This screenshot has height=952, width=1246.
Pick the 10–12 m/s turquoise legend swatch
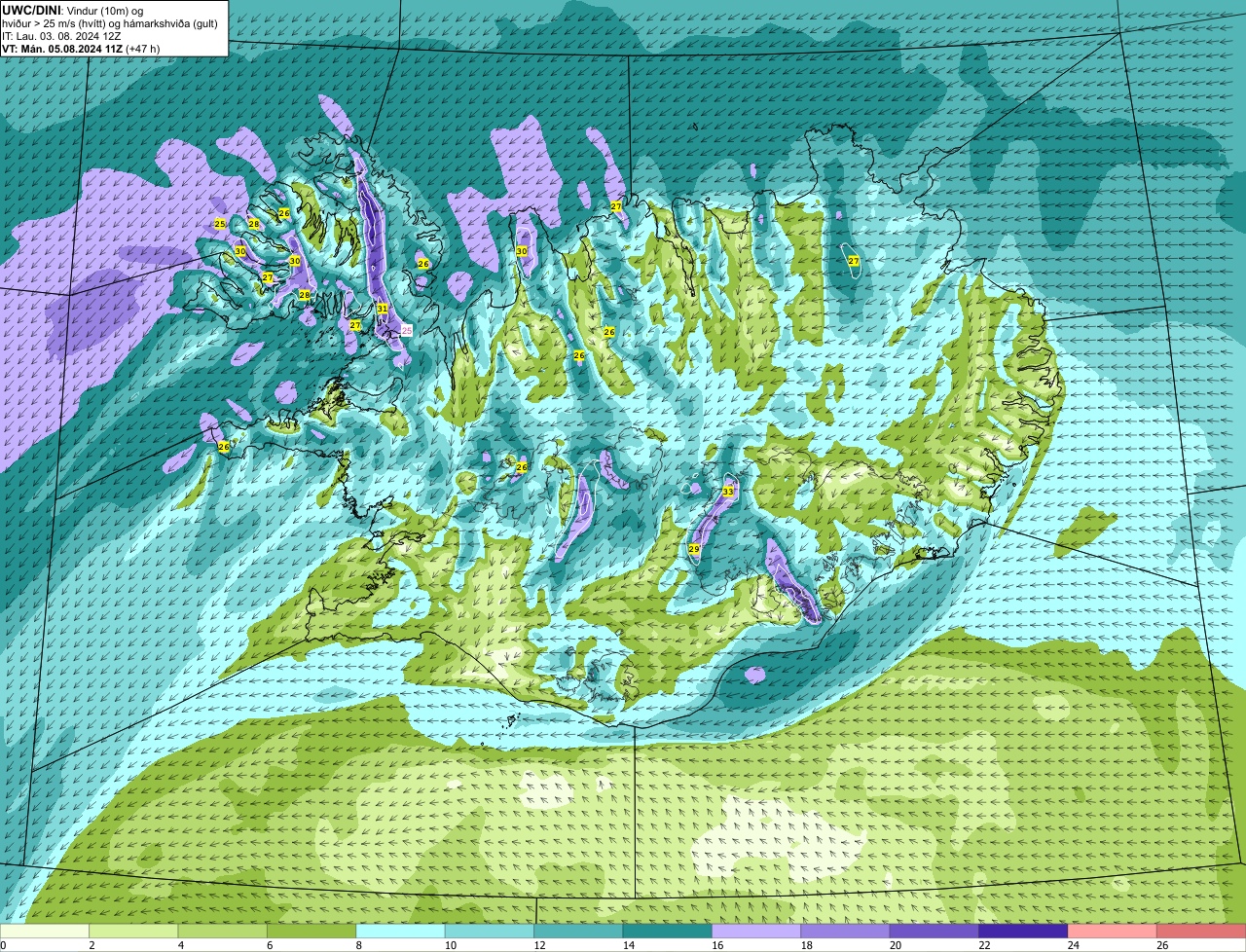coord(490,931)
